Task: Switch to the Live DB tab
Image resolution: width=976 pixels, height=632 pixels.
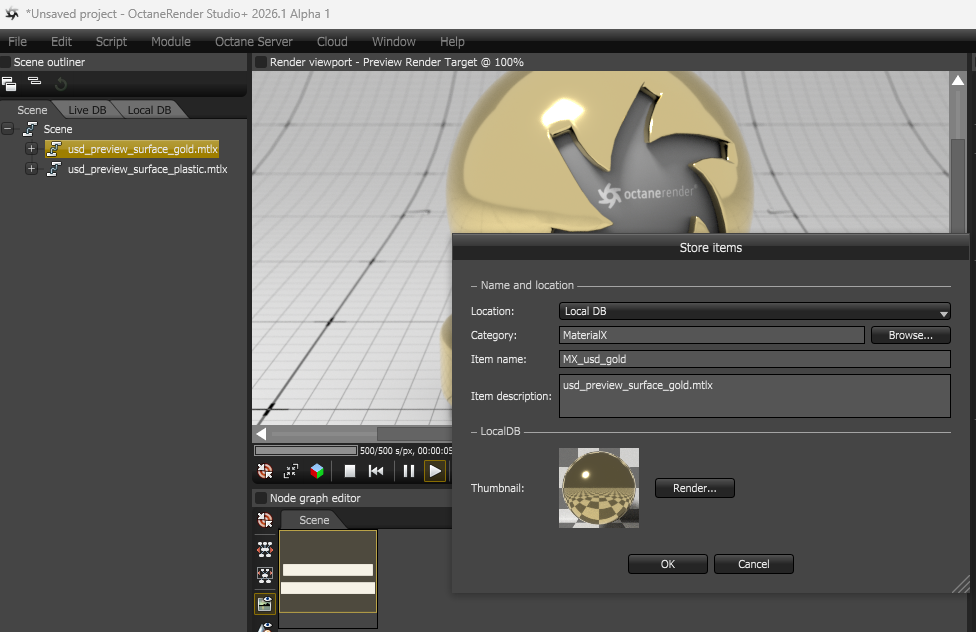Action: point(87,110)
